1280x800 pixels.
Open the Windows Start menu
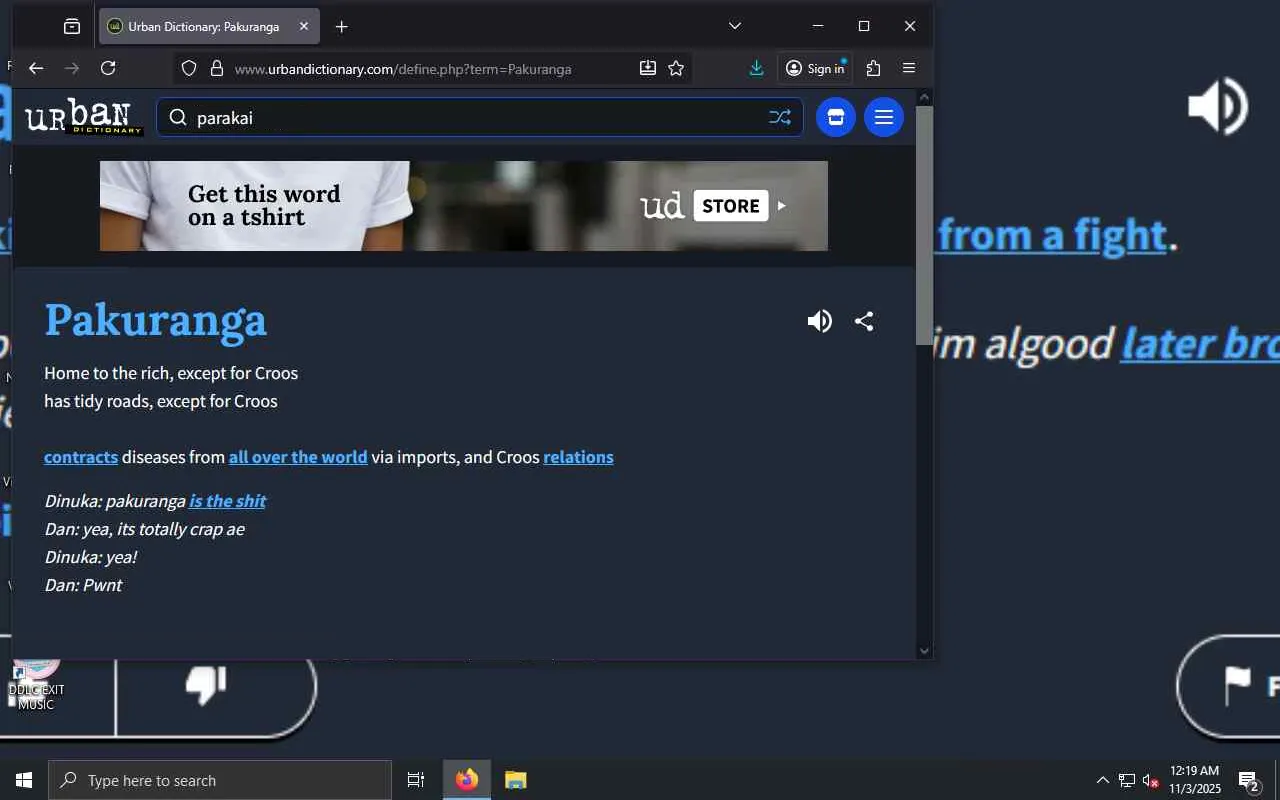tap(24, 780)
